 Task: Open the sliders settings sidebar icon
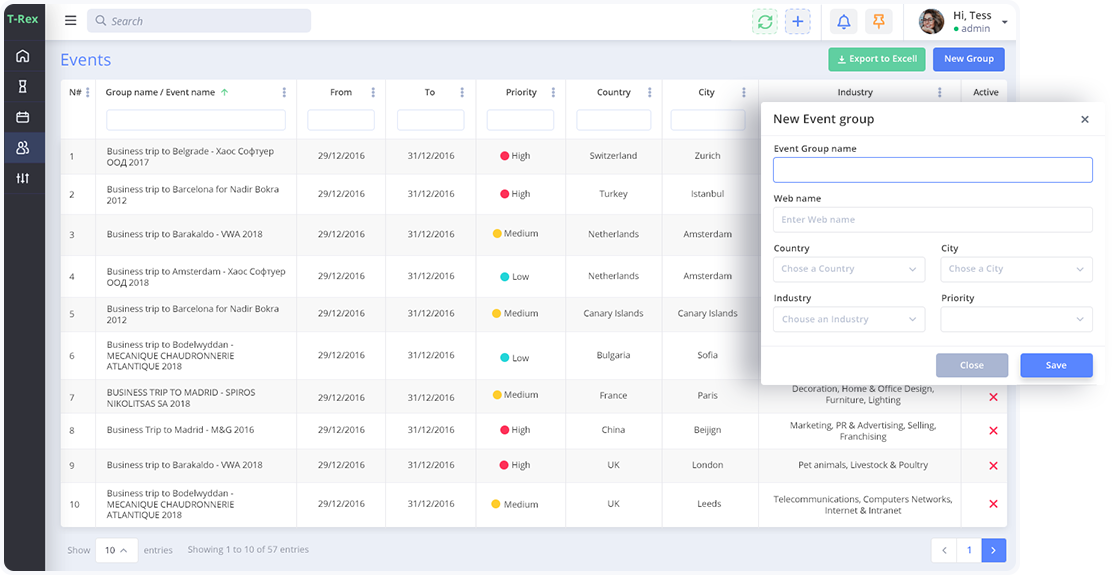click(23, 178)
